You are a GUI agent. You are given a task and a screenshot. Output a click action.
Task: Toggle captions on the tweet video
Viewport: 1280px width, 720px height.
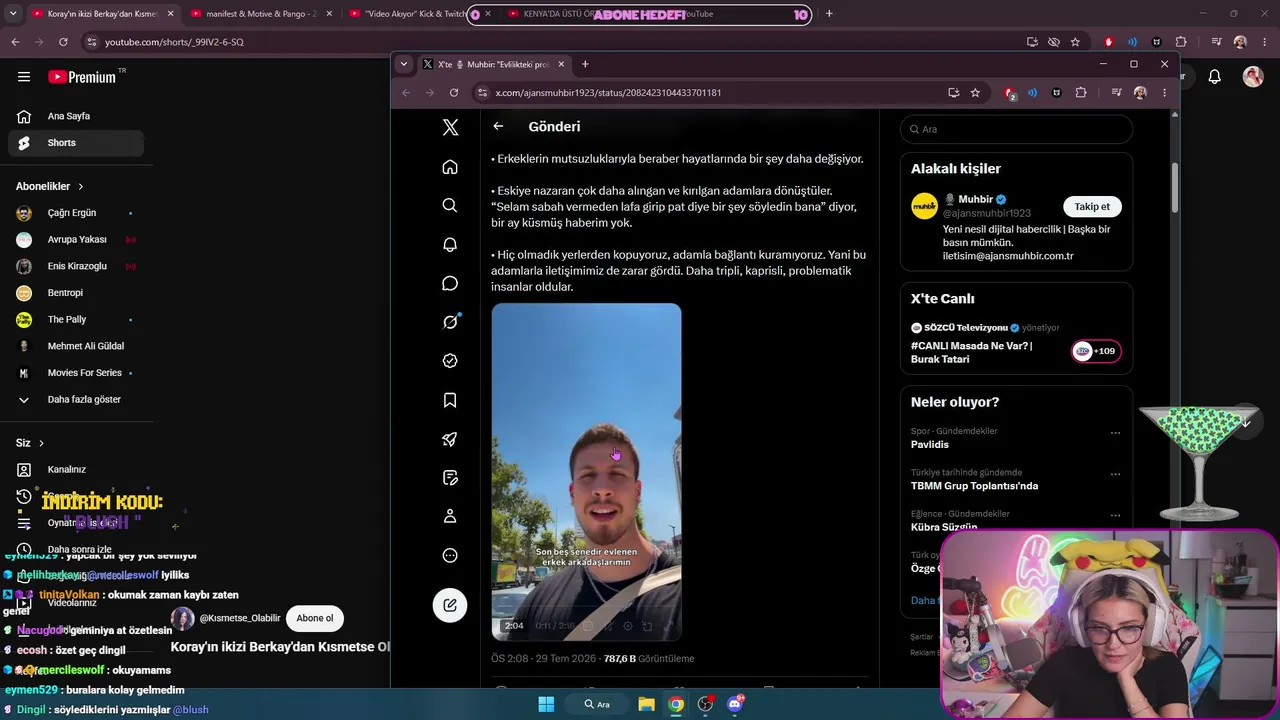click(x=588, y=626)
